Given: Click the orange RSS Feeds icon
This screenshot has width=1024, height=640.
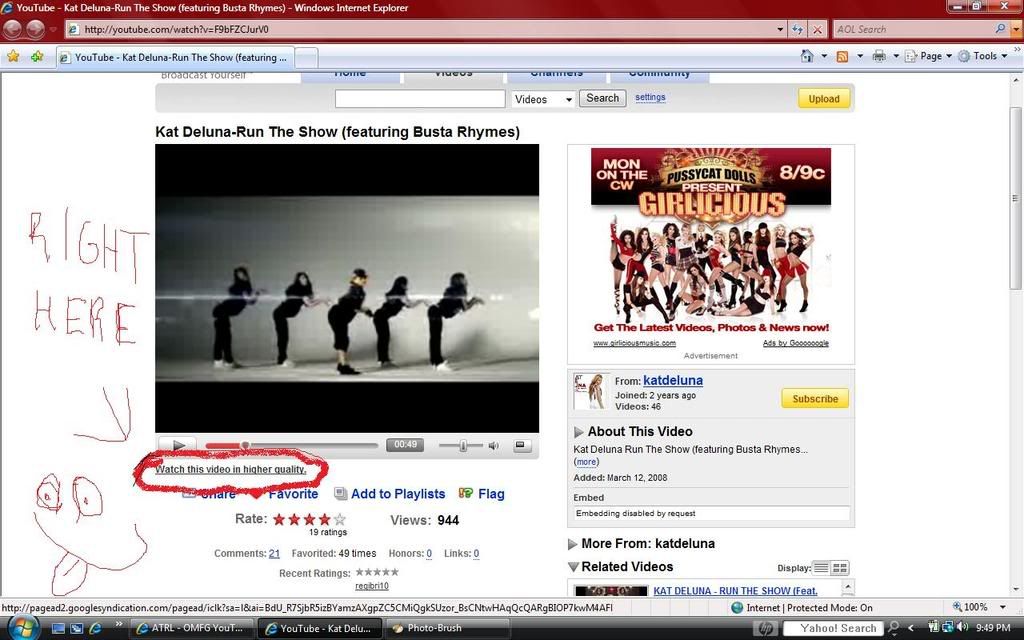Looking at the screenshot, I should click(x=842, y=56).
